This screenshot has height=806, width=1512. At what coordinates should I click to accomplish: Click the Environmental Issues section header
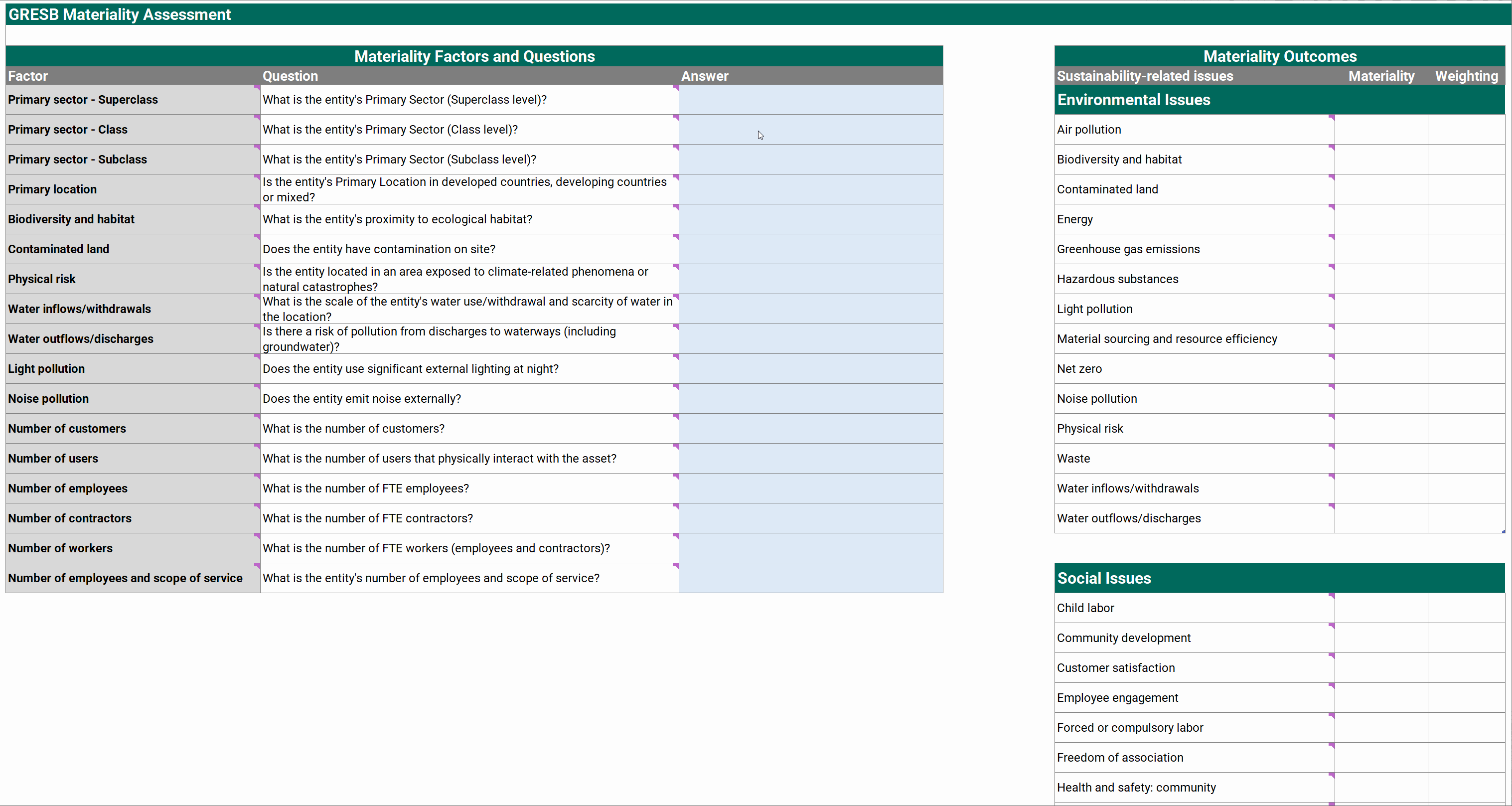click(1133, 100)
